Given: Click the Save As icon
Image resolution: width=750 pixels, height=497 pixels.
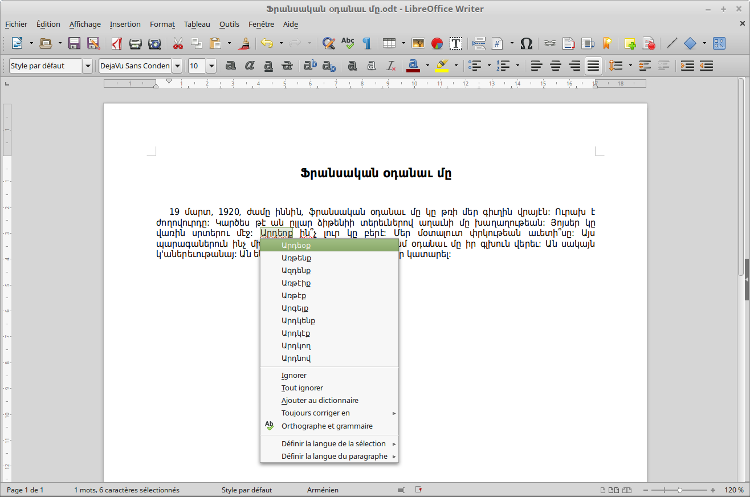Looking at the screenshot, I should point(93,44).
